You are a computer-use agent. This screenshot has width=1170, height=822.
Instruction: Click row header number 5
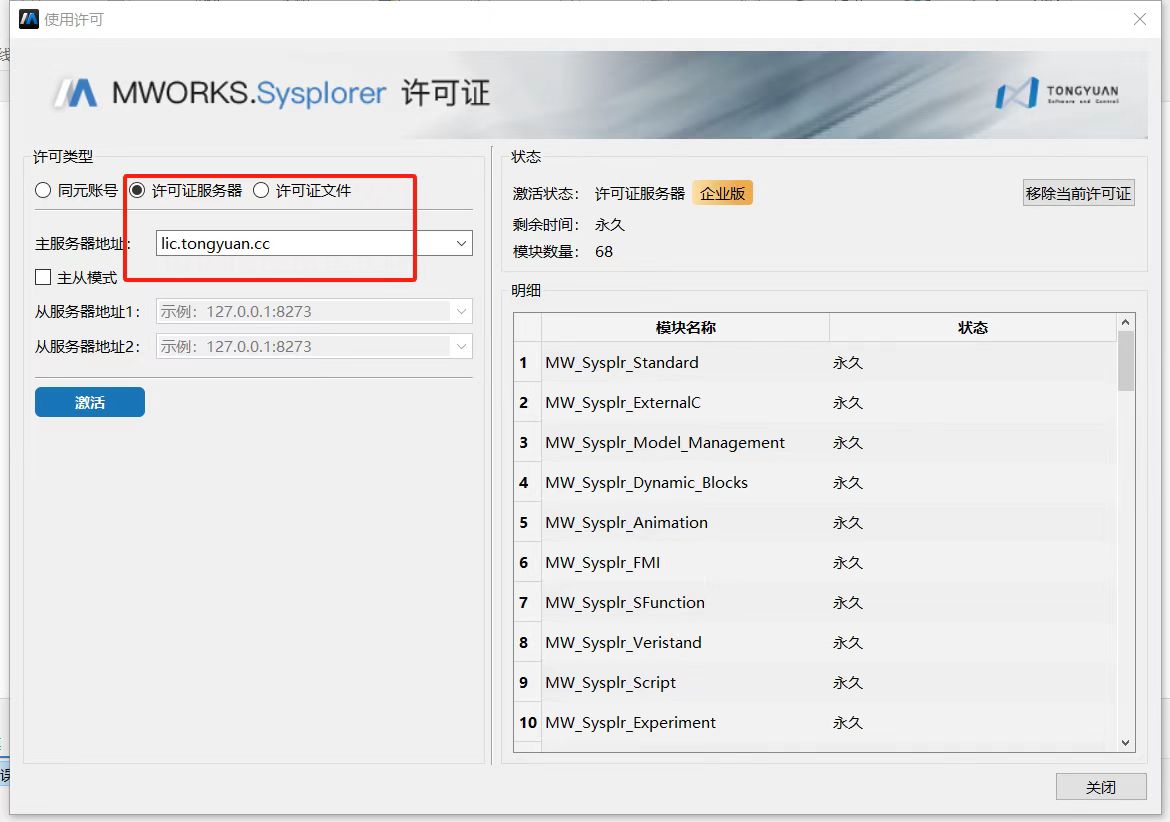coord(528,523)
